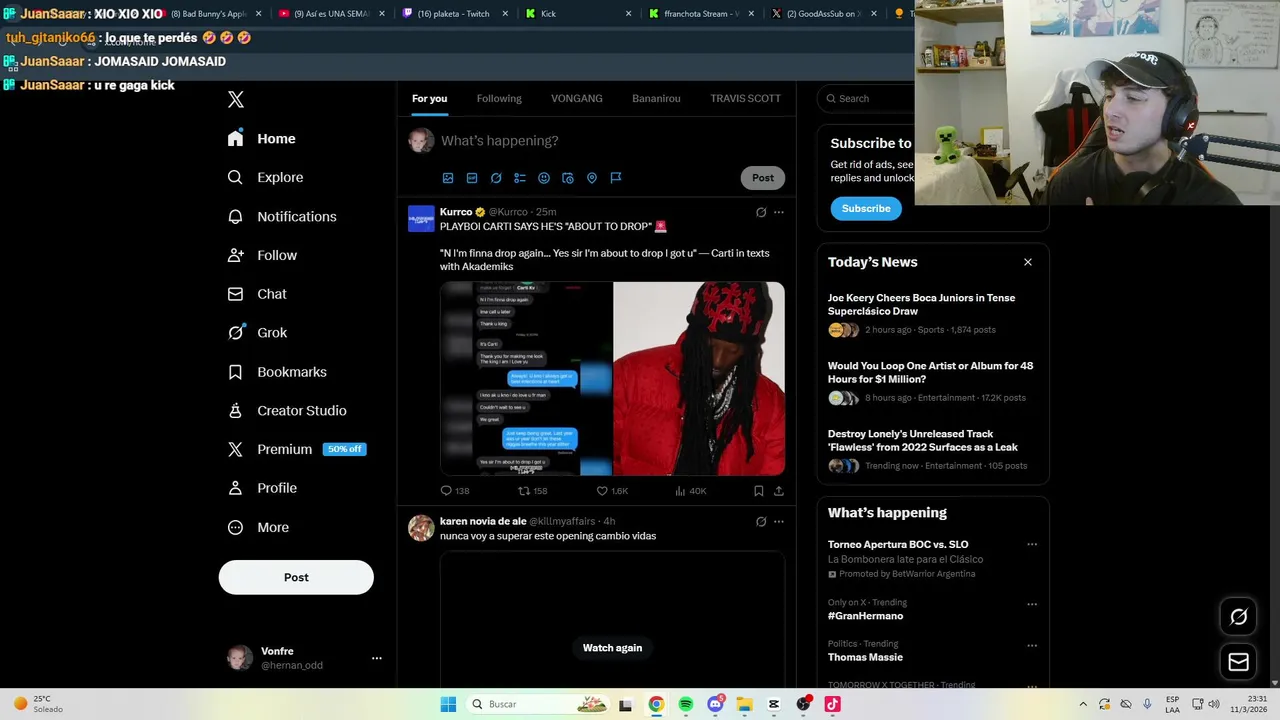Add a GIF to the post composer

[472, 178]
